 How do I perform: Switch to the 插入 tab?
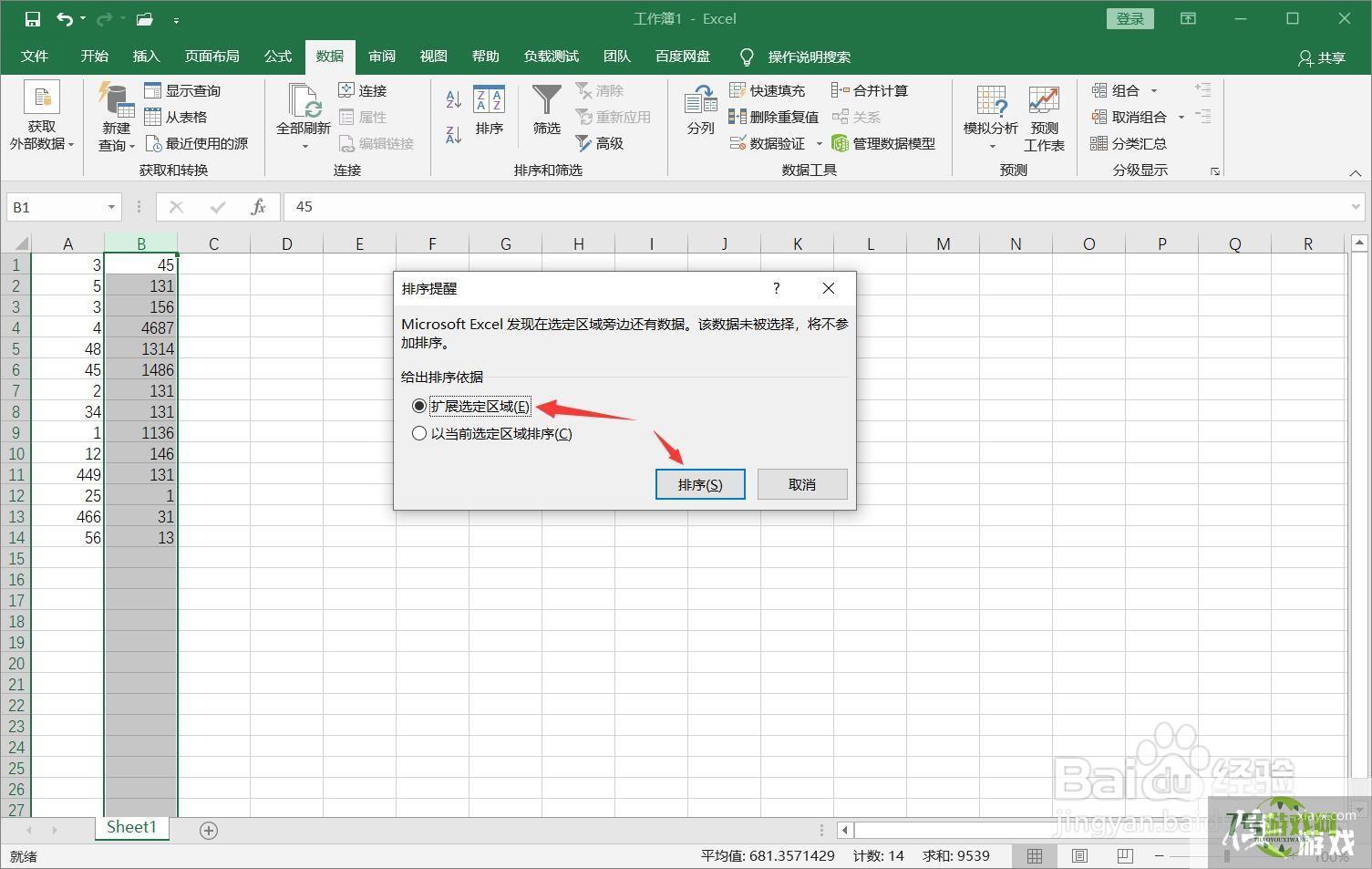coord(146,57)
